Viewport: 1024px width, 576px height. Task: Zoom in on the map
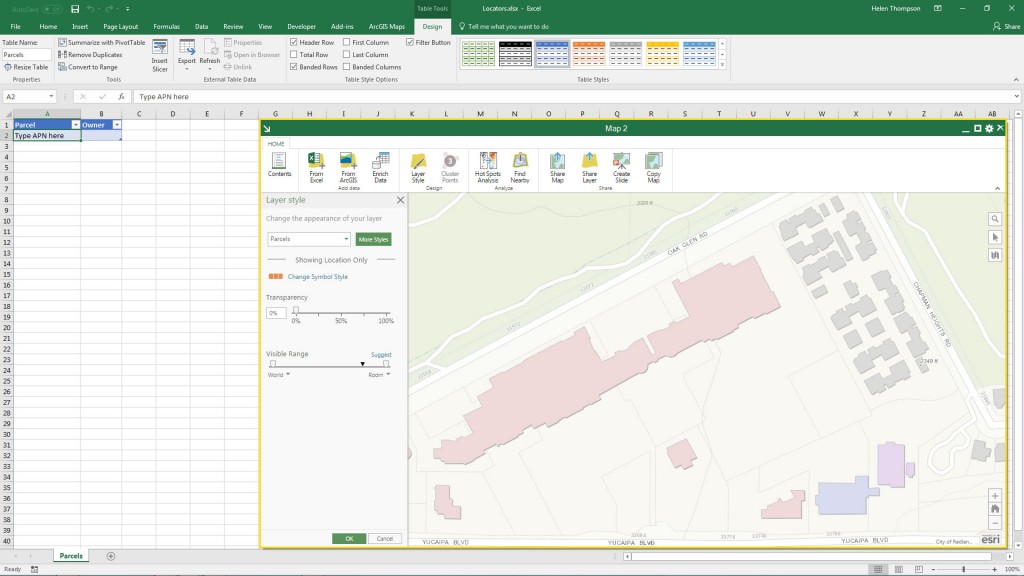tap(995, 496)
